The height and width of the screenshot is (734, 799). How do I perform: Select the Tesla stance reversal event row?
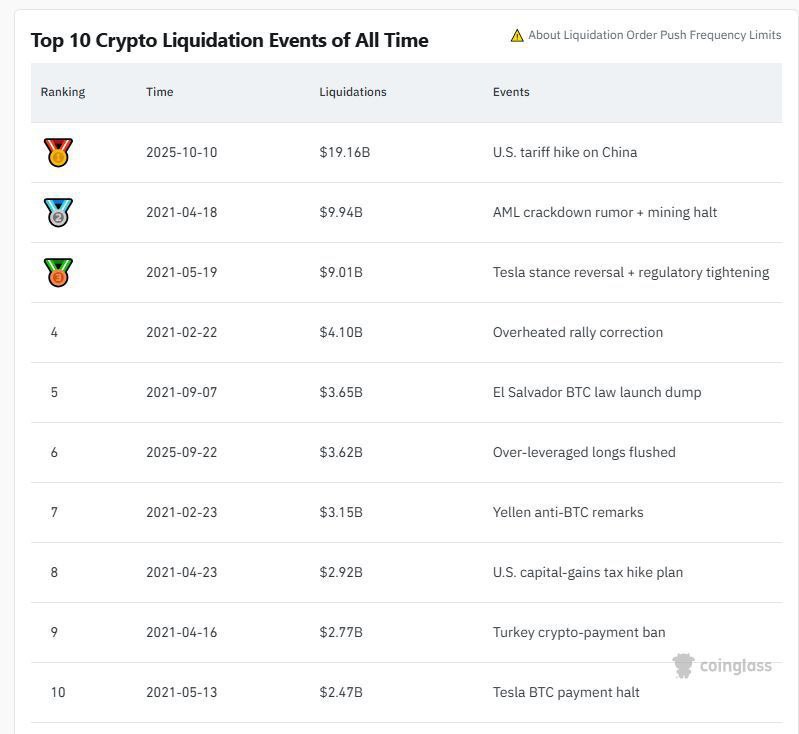click(631, 273)
